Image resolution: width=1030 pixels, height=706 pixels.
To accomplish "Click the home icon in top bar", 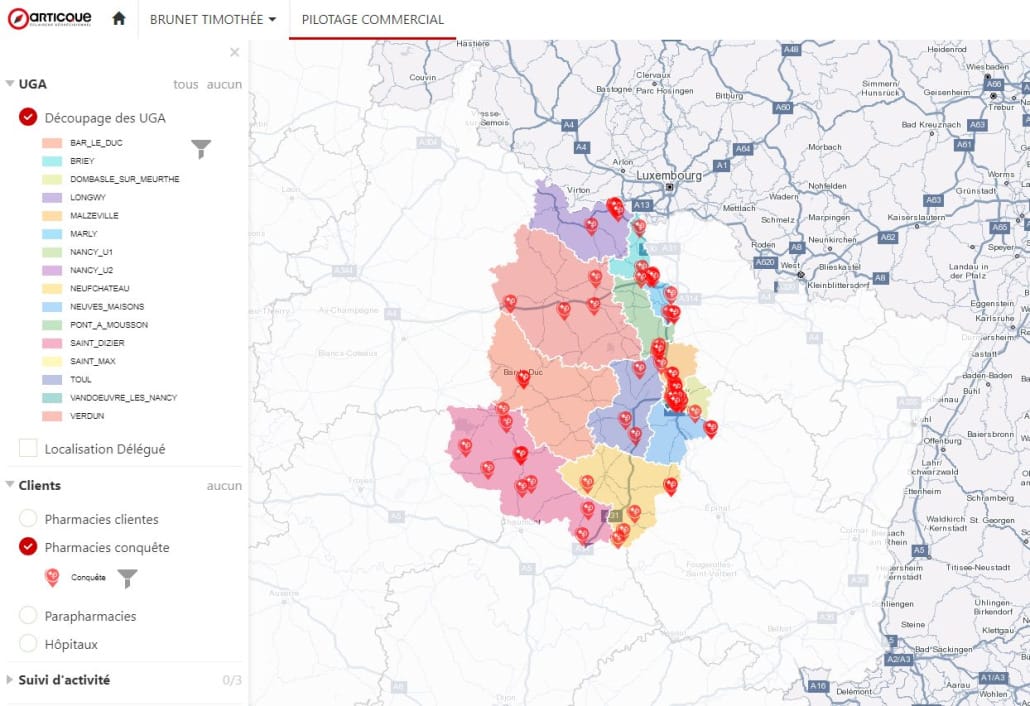I will tap(119, 19).
